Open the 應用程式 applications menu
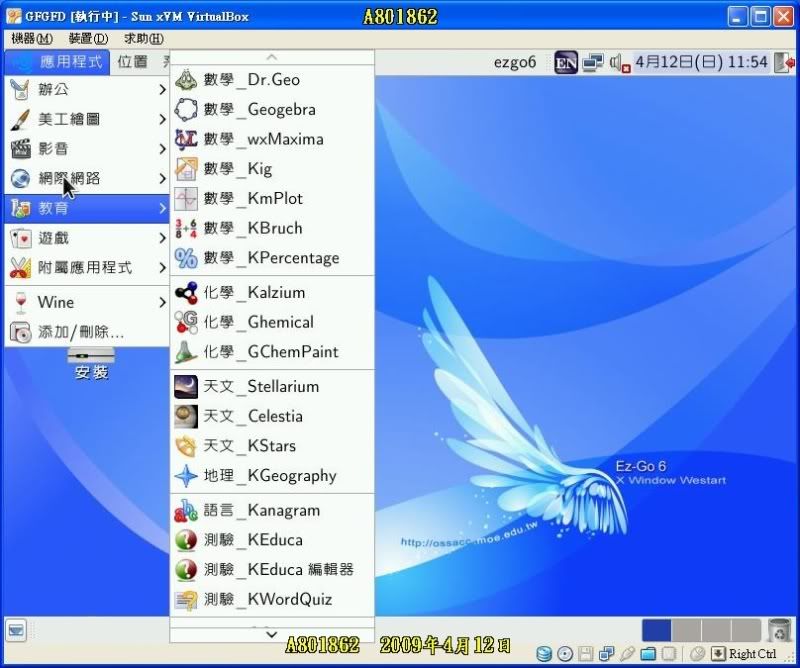The image size is (800, 668). pos(58,62)
